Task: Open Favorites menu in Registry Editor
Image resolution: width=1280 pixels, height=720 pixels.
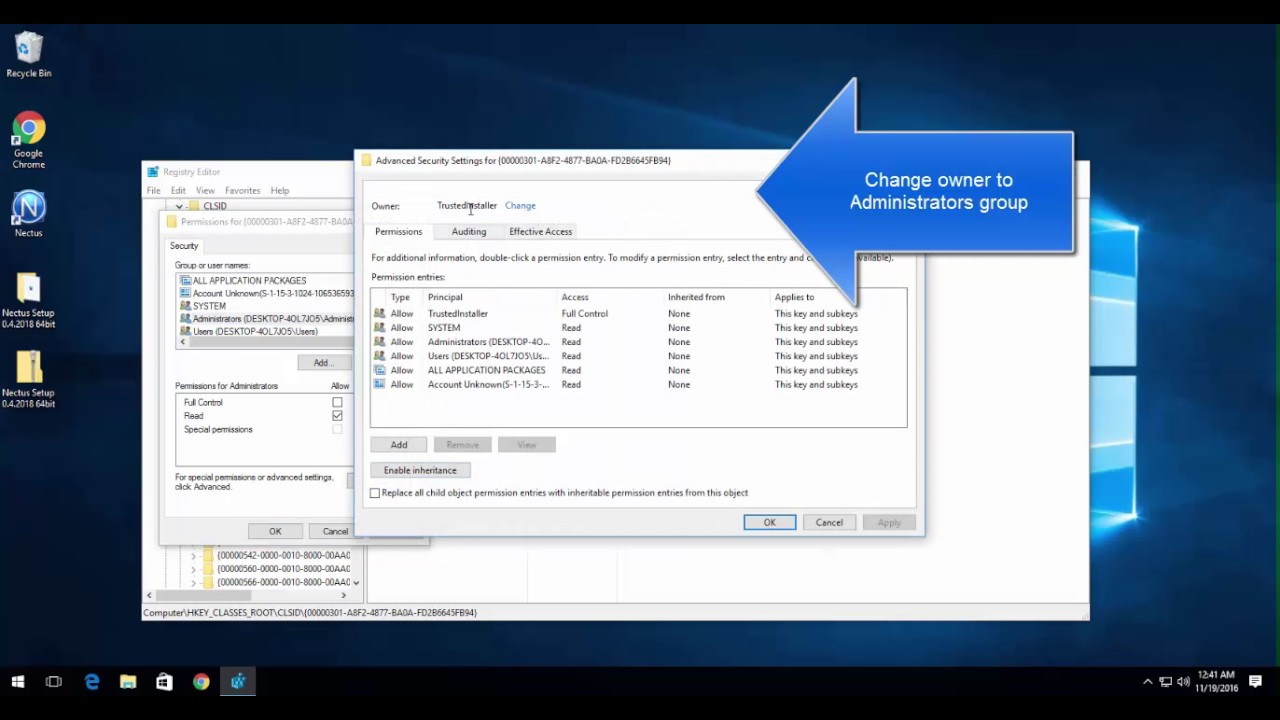Action: pyautogui.click(x=243, y=190)
